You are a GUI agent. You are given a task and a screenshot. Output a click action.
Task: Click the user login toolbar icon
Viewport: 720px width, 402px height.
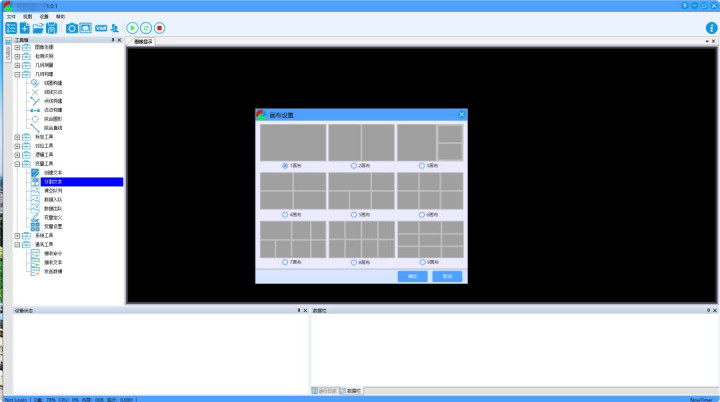[x=114, y=28]
